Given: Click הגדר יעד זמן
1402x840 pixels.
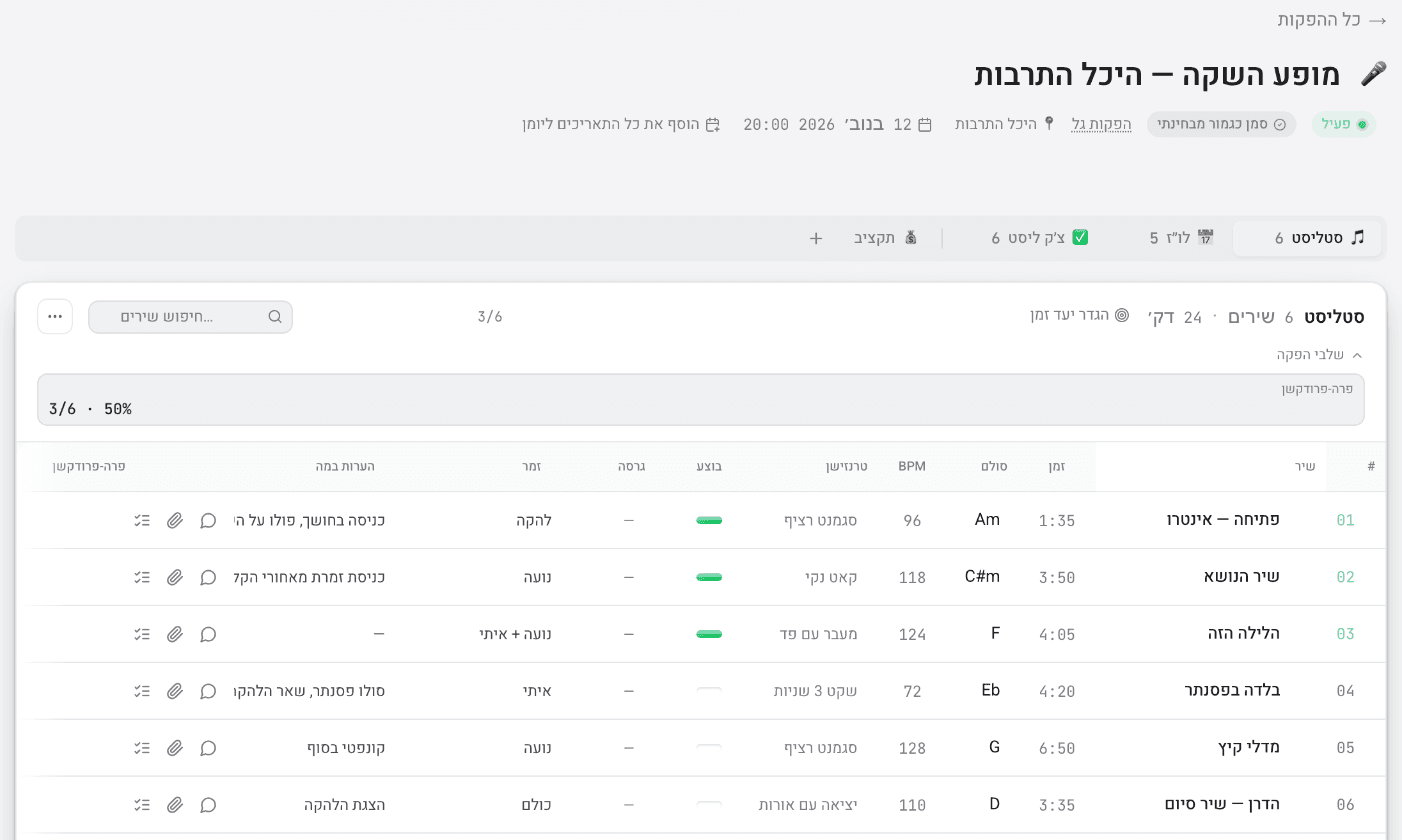Looking at the screenshot, I should point(1080,315).
